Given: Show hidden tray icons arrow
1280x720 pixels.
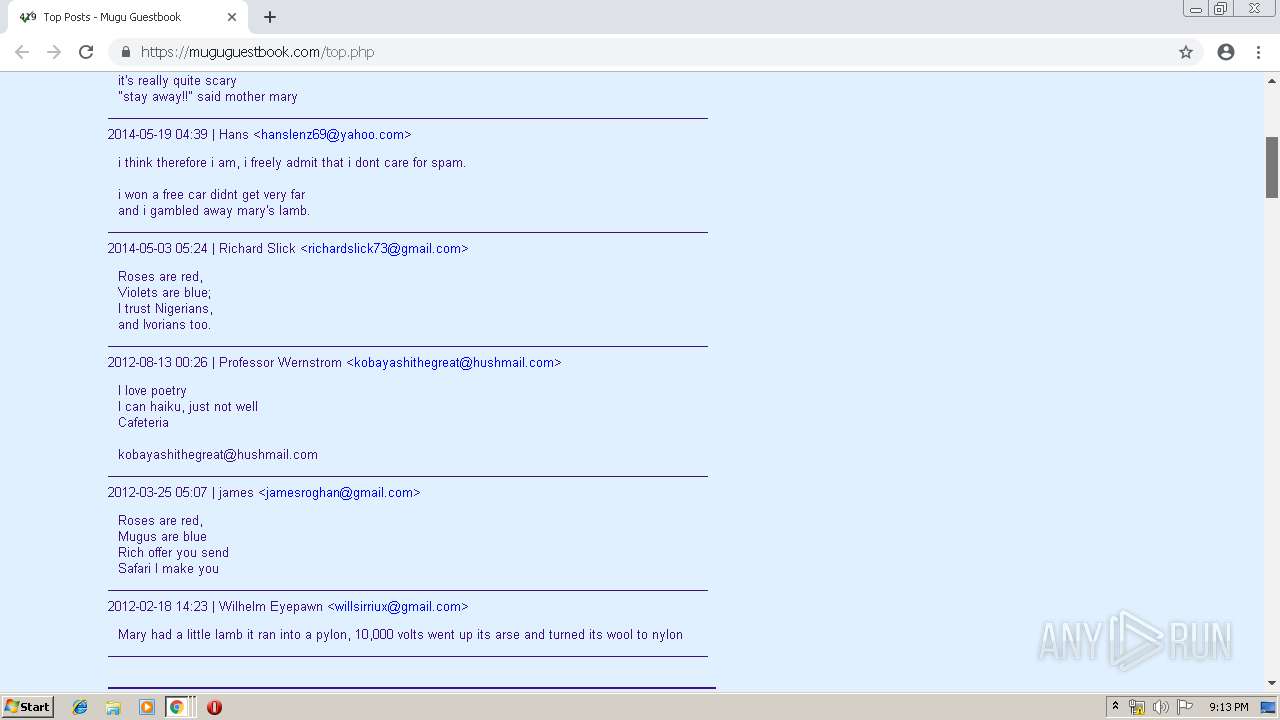Looking at the screenshot, I should pos(1115,707).
